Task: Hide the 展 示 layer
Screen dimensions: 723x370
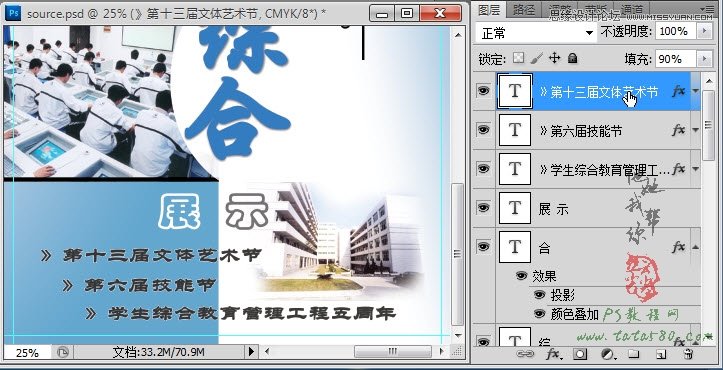Action: [x=483, y=208]
